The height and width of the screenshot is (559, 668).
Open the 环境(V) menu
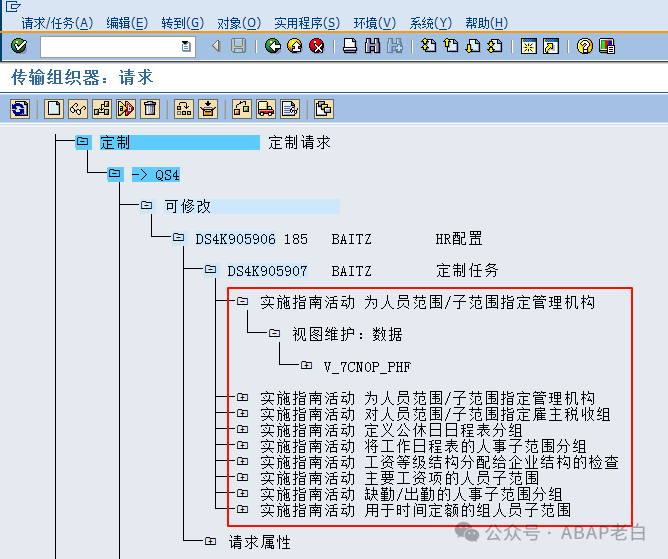(x=374, y=23)
